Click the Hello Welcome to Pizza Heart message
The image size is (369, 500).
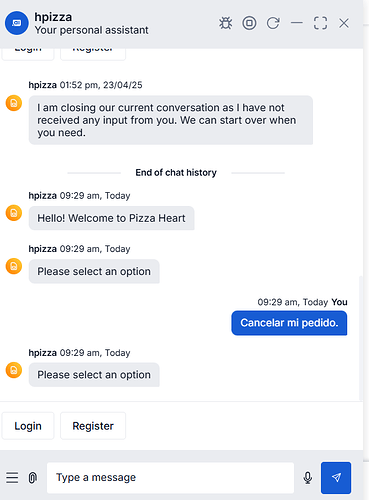(112, 218)
